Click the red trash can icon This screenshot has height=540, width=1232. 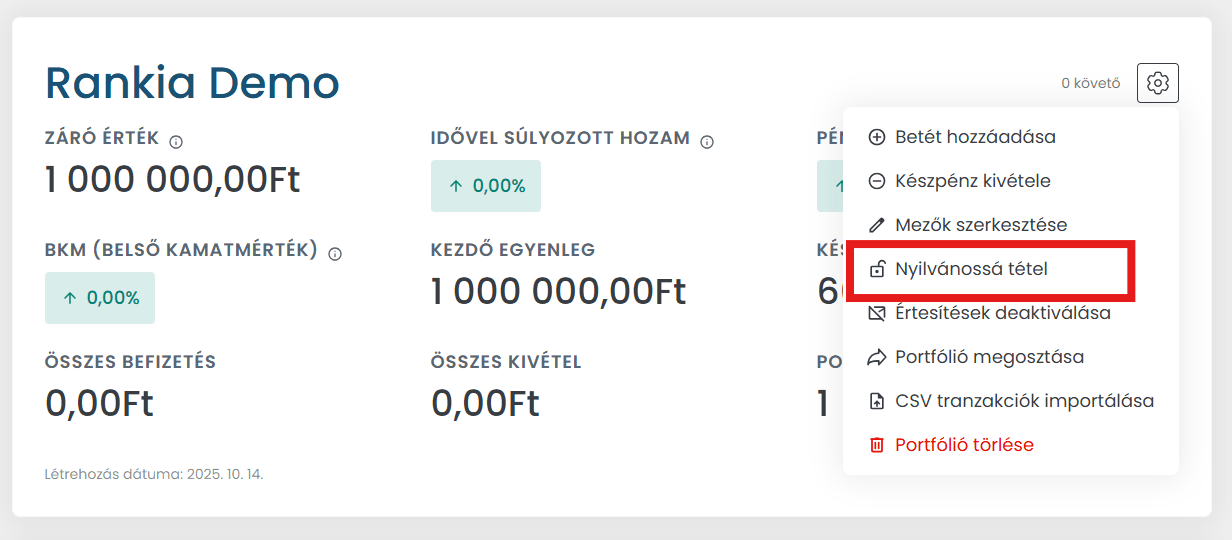coord(877,445)
